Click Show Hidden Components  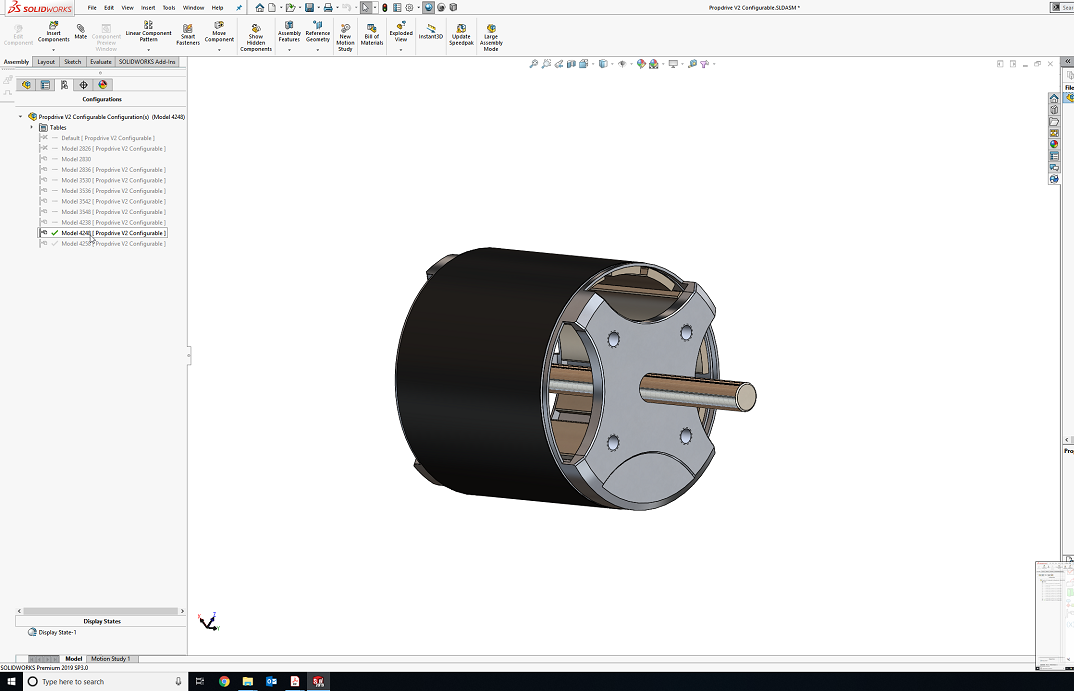(x=256, y=38)
